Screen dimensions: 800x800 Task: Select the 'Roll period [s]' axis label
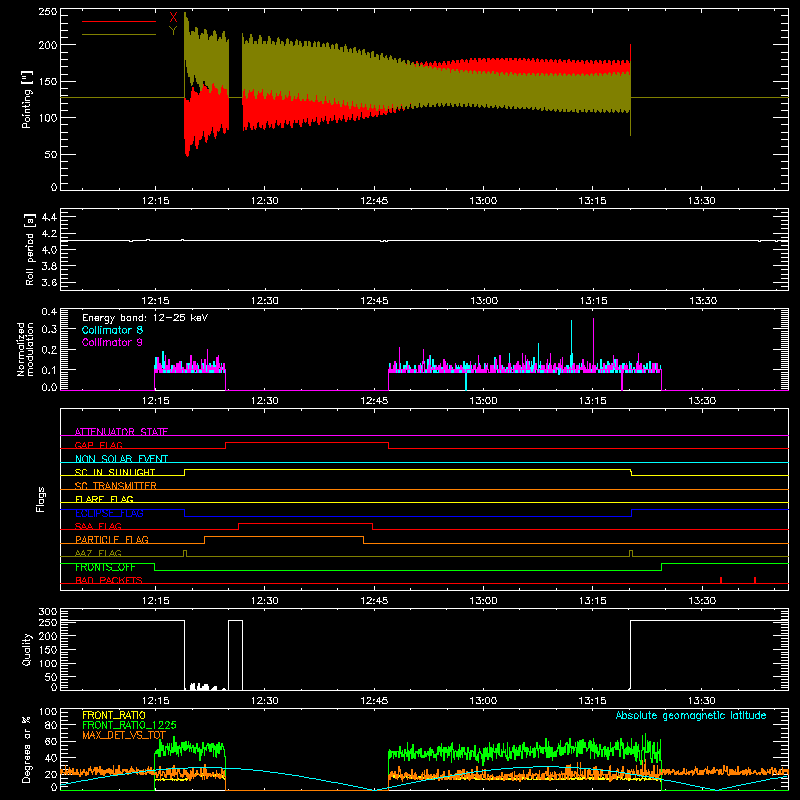click(30, 249)
